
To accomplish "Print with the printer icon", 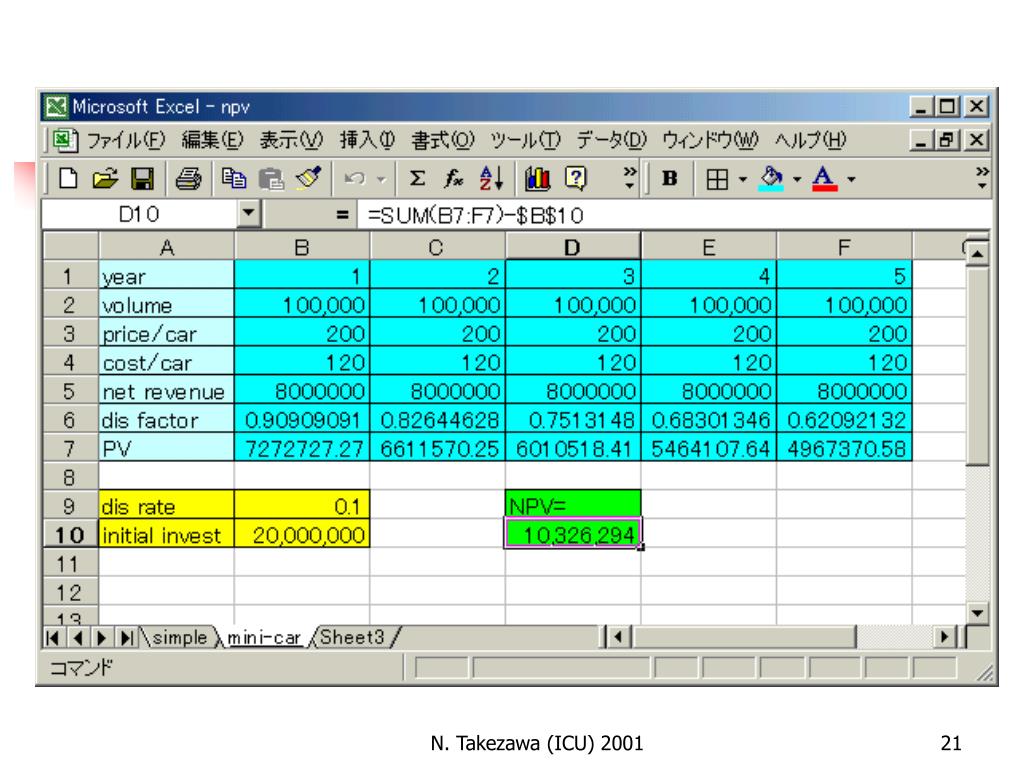I will (189, 178).
